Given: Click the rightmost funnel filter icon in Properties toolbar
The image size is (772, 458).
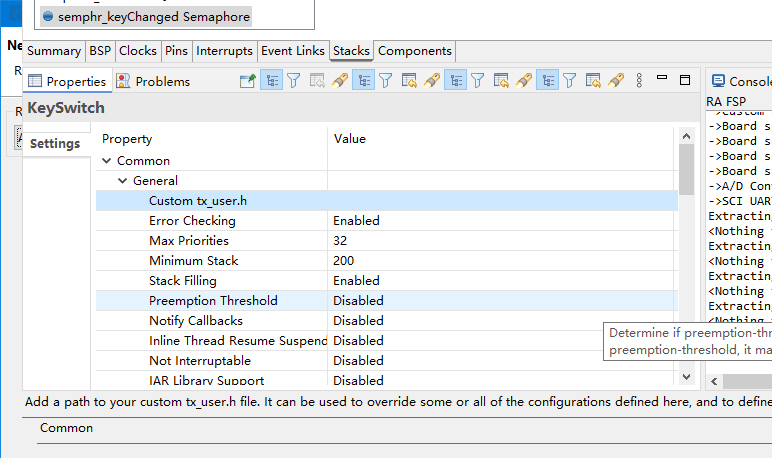Looking at the screenshot, I should tap(570, 81).
